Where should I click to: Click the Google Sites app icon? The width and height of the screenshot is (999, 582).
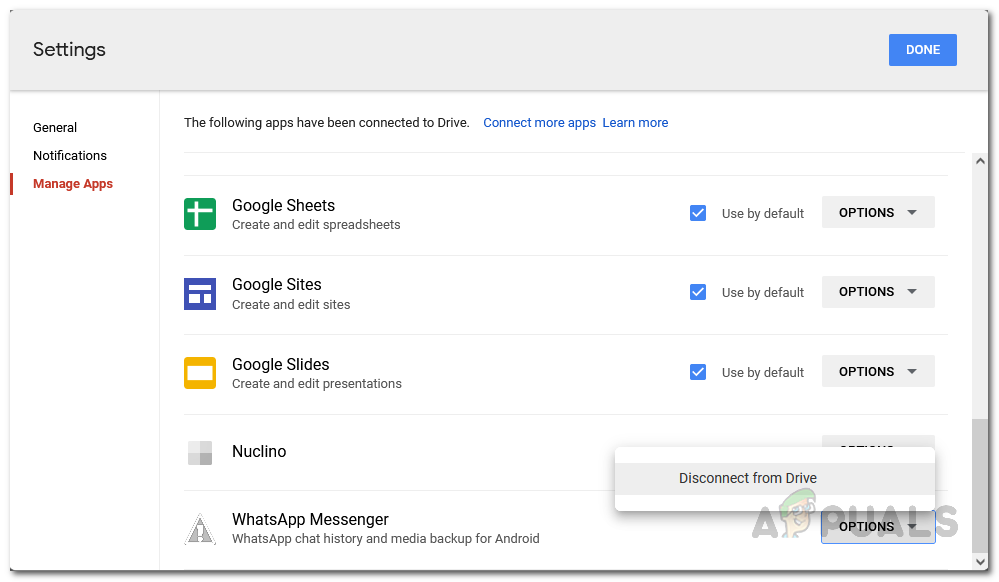click(200, 293)
